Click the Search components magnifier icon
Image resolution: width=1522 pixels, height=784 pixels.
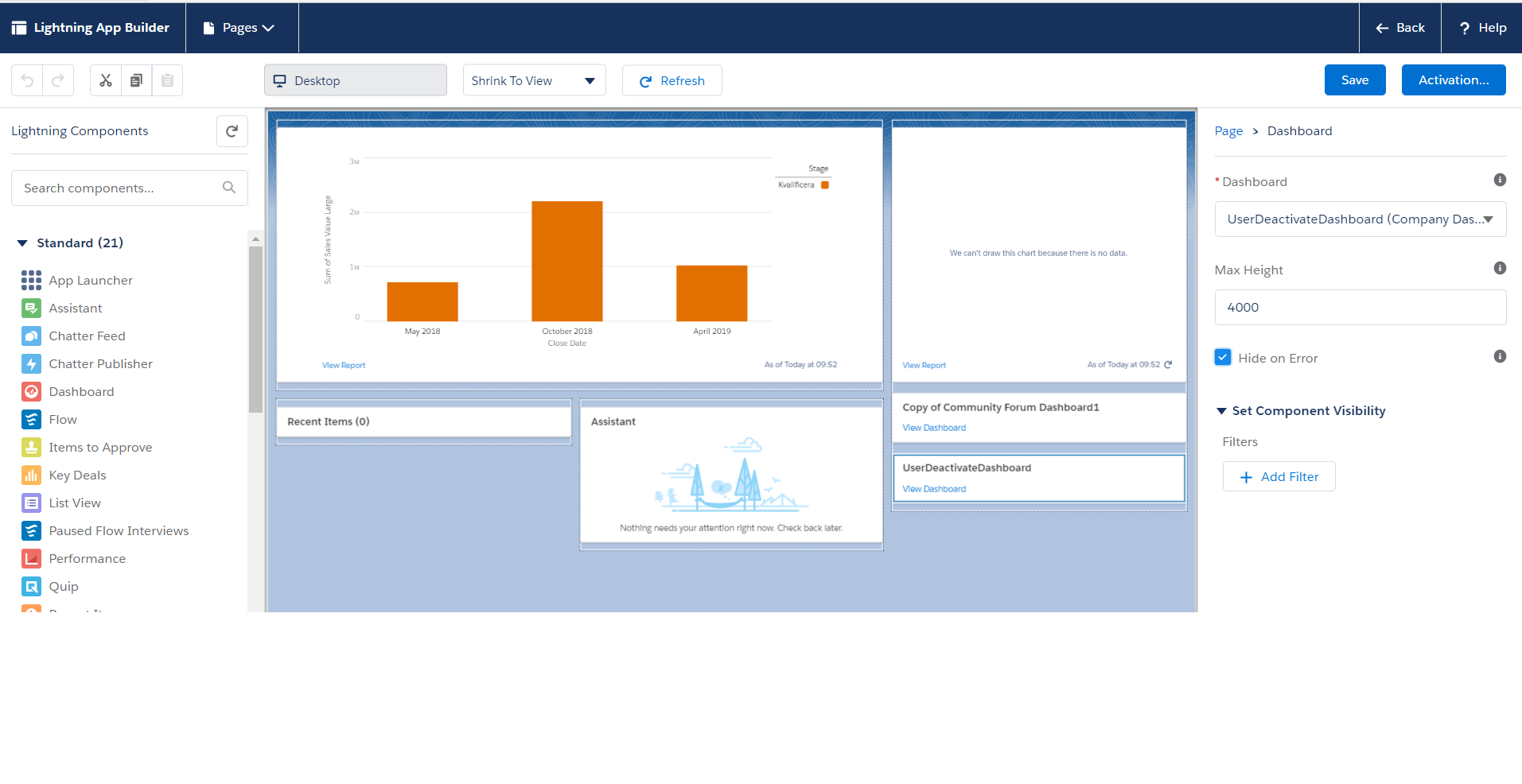(229, 188)
